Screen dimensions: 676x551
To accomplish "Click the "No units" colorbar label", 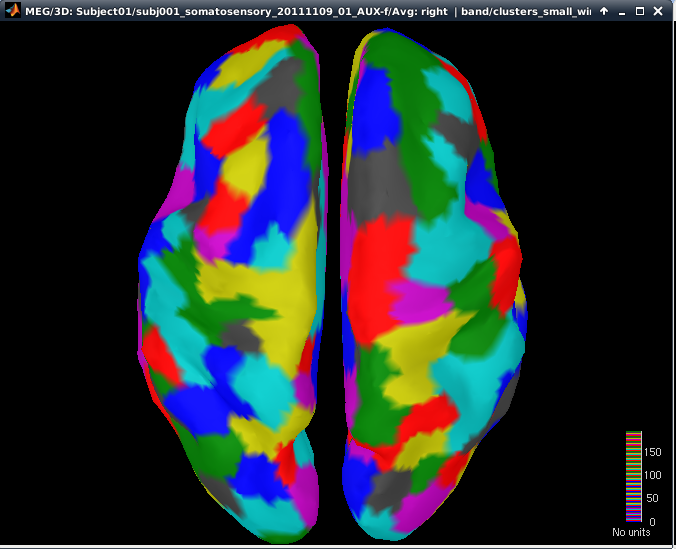I will pyautogui.click(x=631, y=532).
